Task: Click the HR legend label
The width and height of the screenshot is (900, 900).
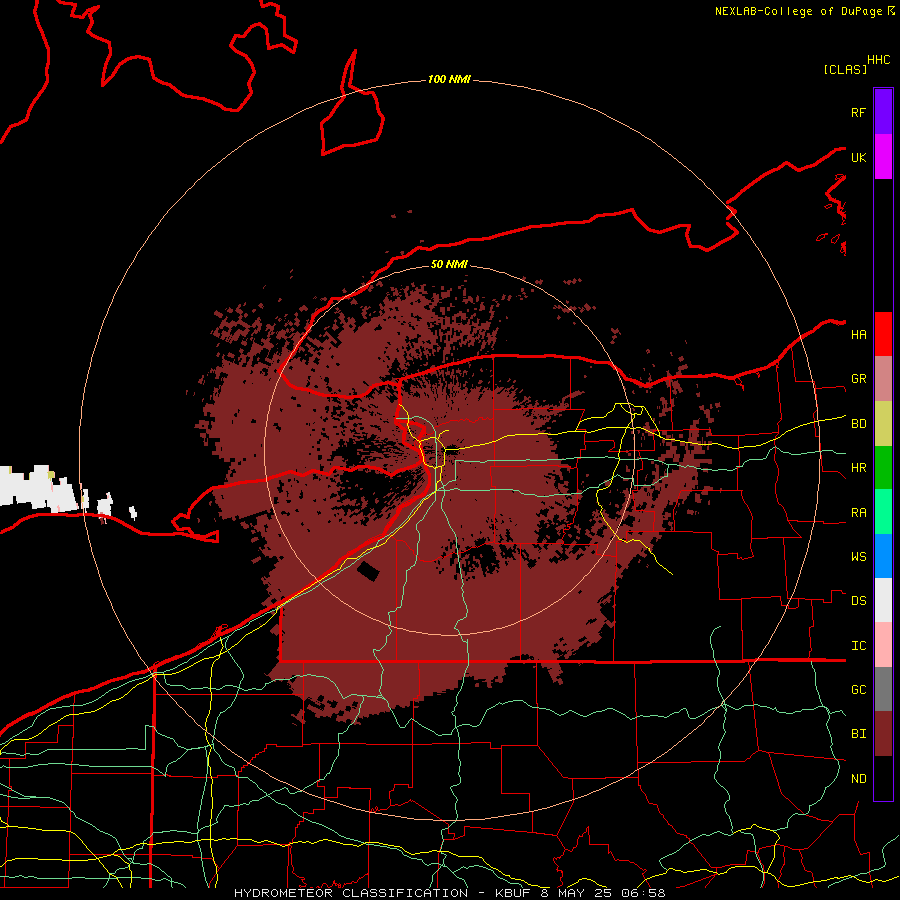Action: 859,468
